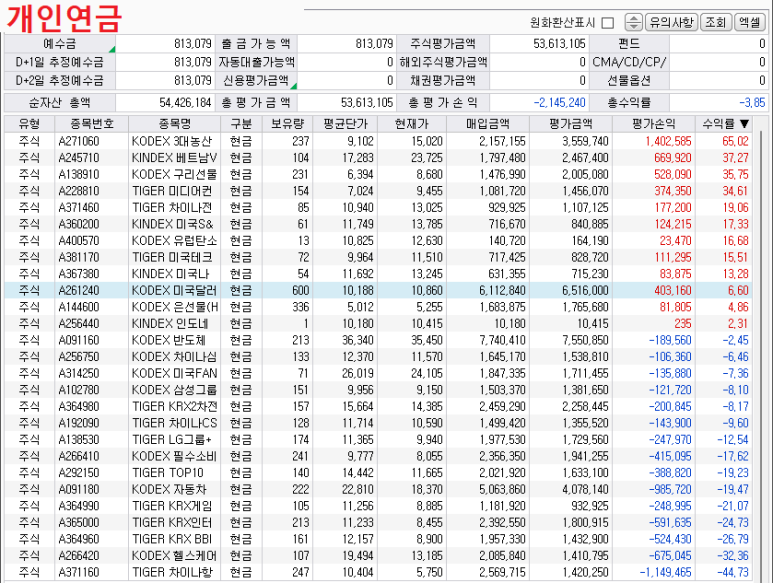The width and height of the screenshot is (773, 583).
Task: Select the KODEX 3대농산 row
Action: [378, 141]
